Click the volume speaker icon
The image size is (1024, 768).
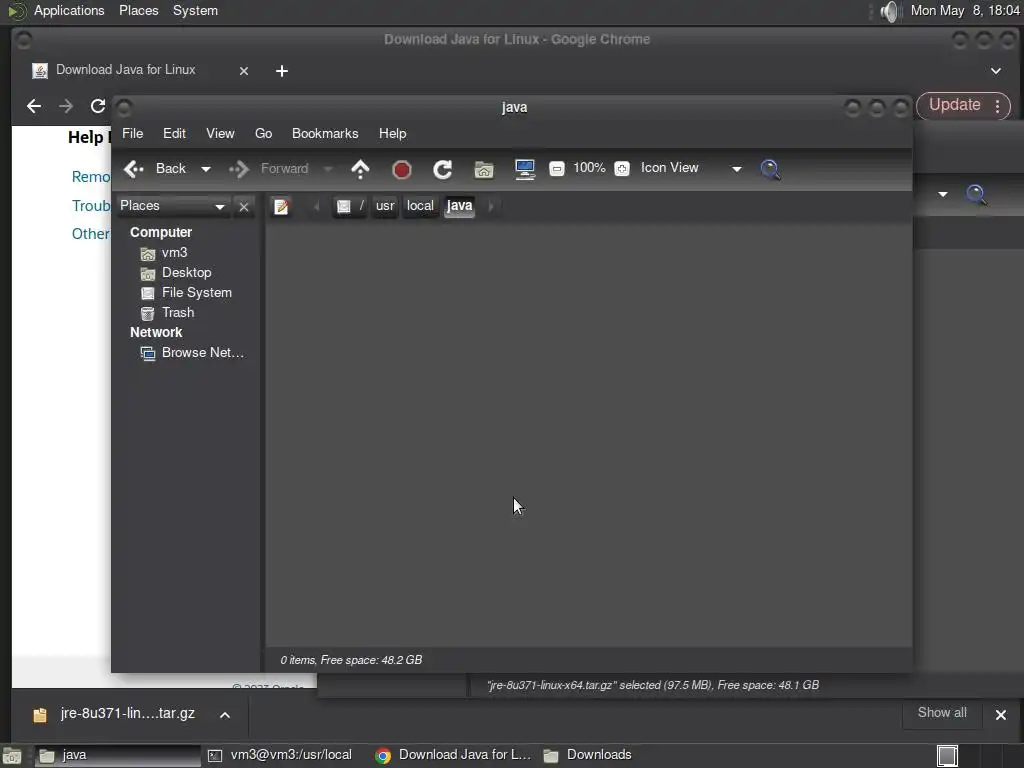[x=889, y=11]
